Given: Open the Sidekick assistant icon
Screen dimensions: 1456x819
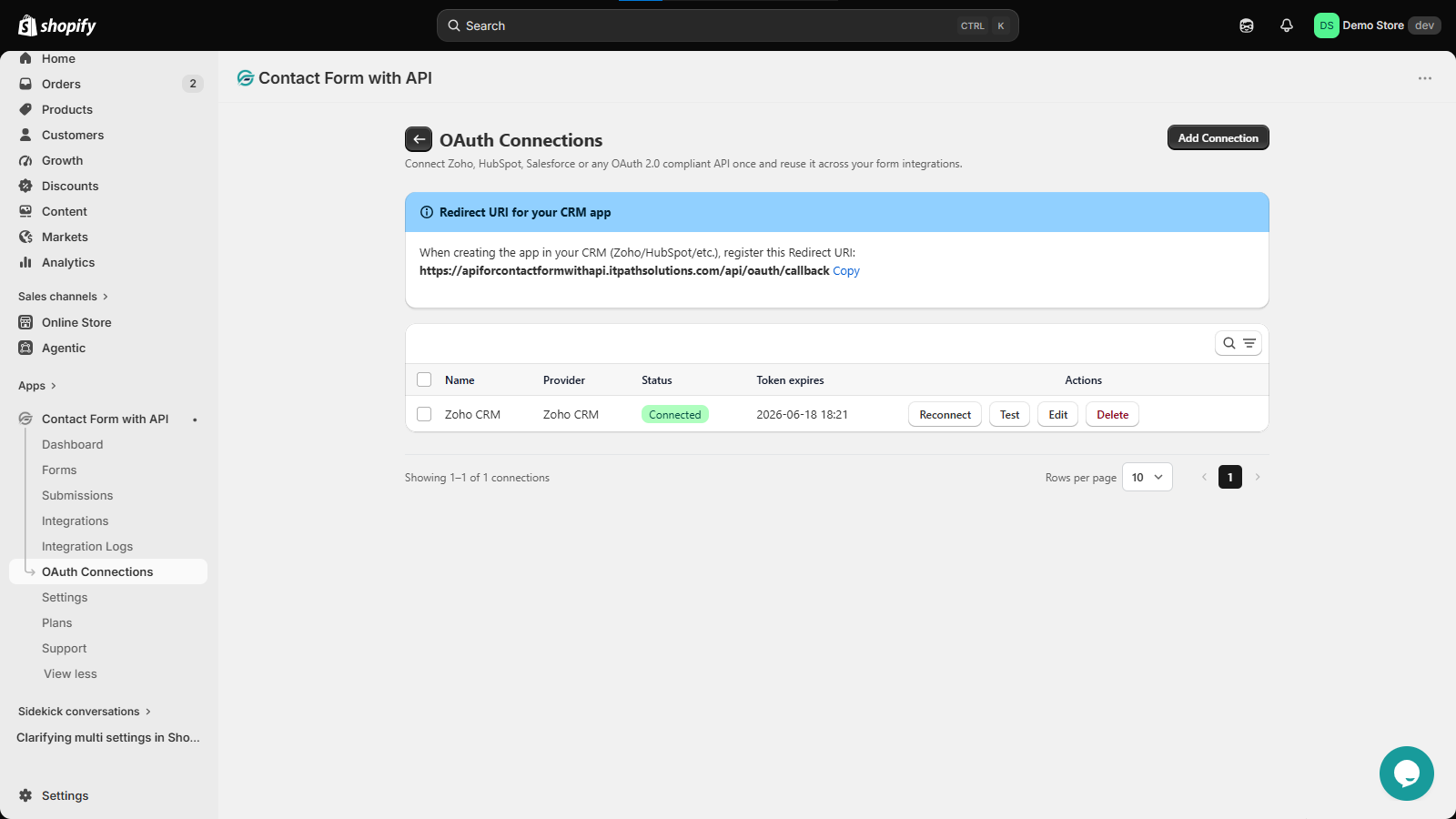Looking at the screenshot, I should coord(1247,25).
